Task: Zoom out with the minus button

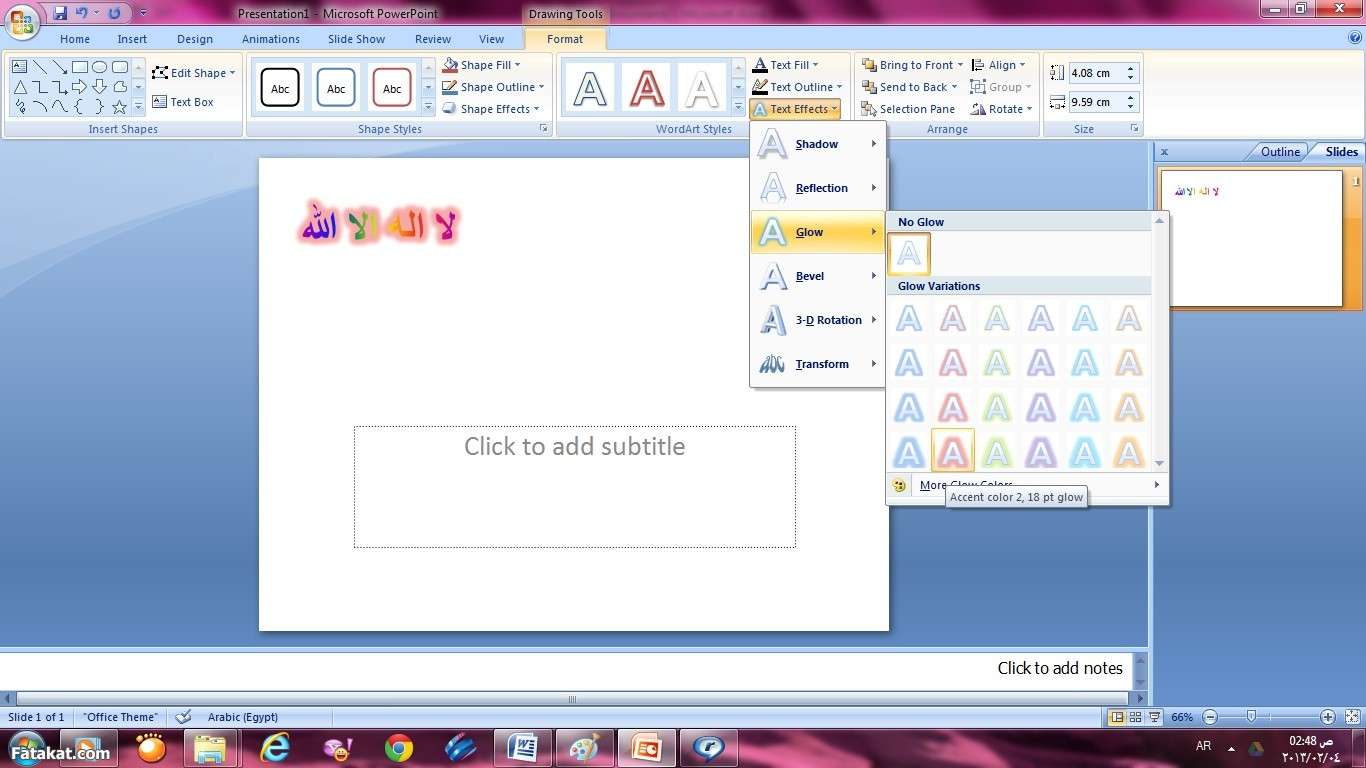Action: click(1210, 717)
